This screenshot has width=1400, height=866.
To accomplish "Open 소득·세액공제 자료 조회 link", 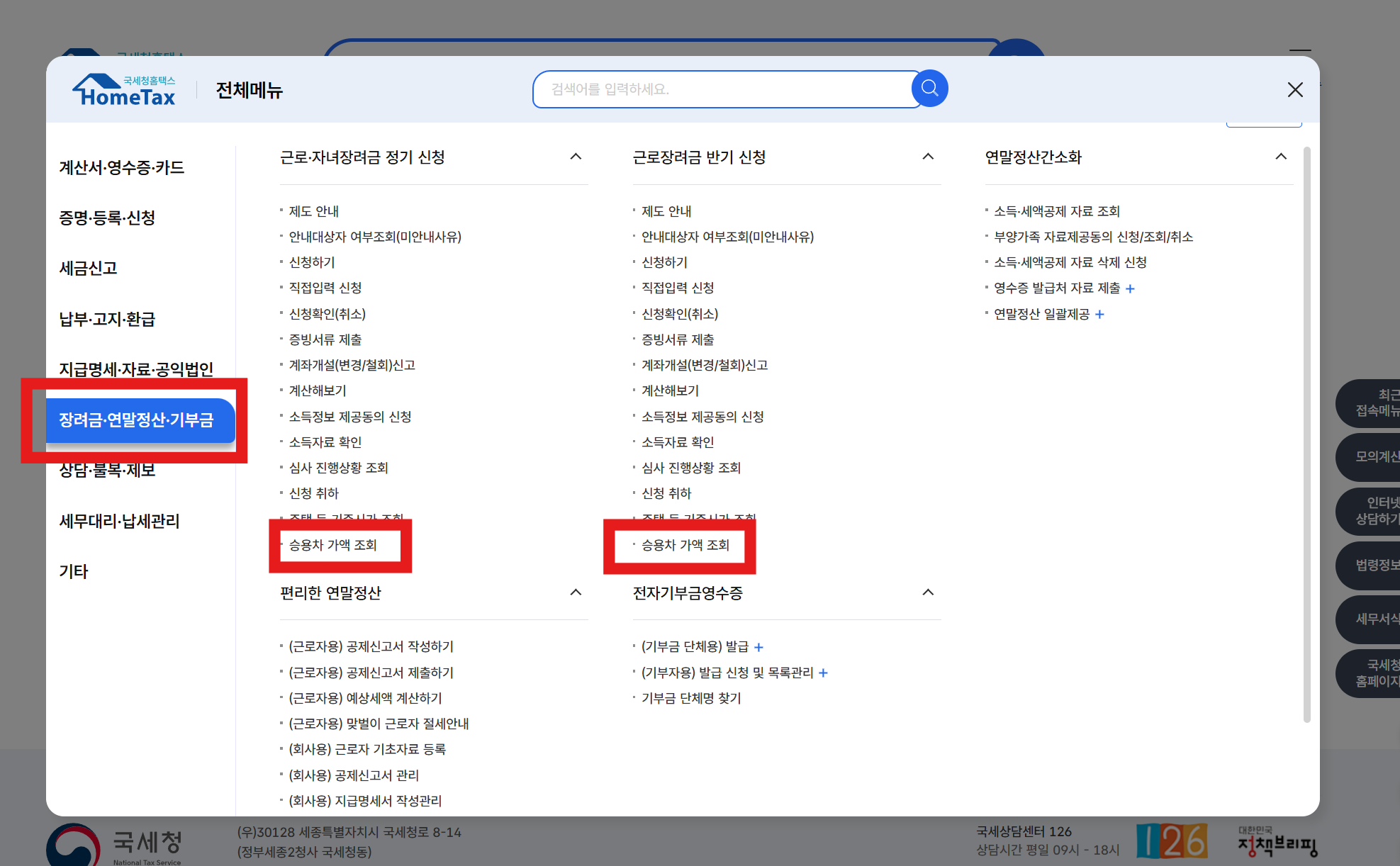I will click(x=1056, y=211).
